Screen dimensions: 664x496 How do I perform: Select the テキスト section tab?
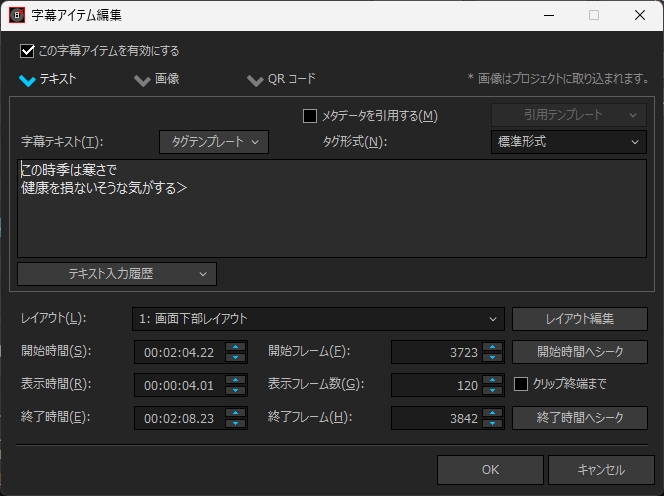coord(48,79)
